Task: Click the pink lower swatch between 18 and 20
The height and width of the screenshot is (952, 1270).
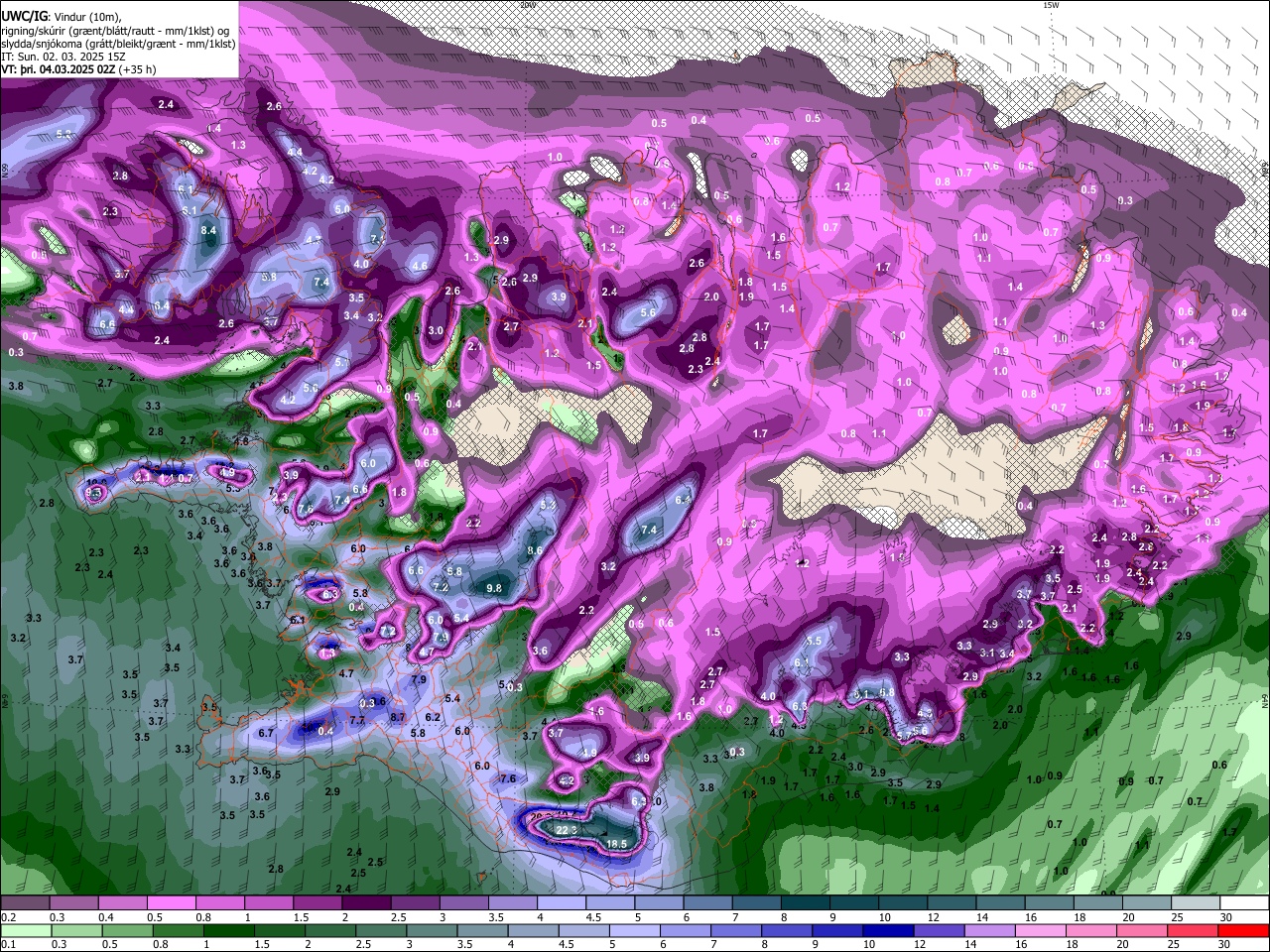Action: pyautogui.click(x=1090, y=931)
